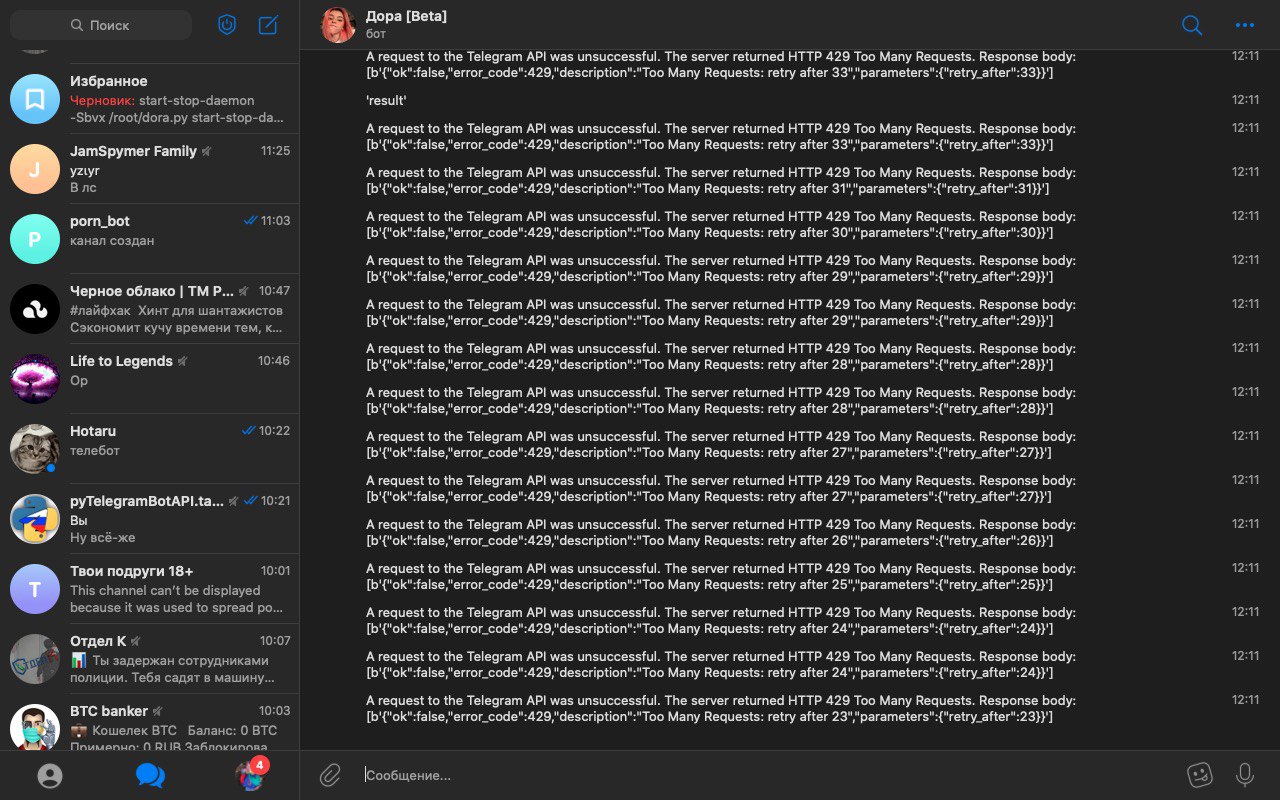This screenshot has width=1280, height=800.
Task: Click JamSpymer Family avatar letter J
Action: click(35, 169)
